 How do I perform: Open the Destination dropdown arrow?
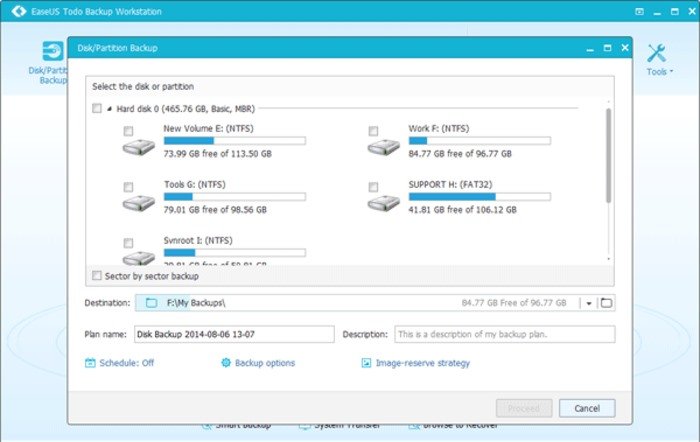589,303
